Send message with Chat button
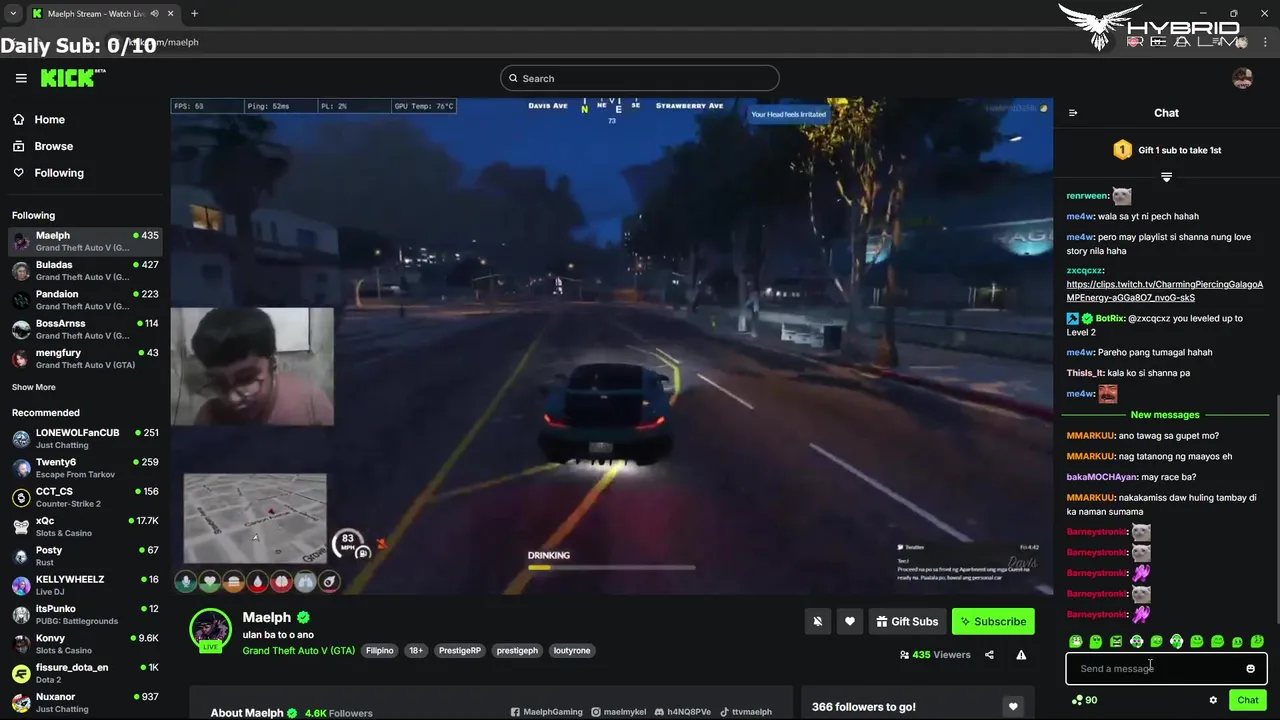The height and width of the screenshot is (720, 1280). [x=1248, y=700]
